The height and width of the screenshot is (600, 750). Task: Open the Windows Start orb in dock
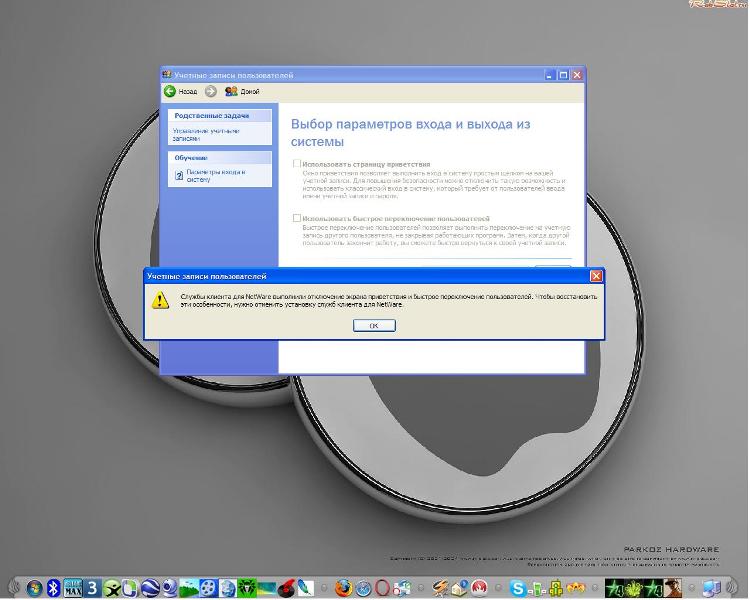point(34,588)
